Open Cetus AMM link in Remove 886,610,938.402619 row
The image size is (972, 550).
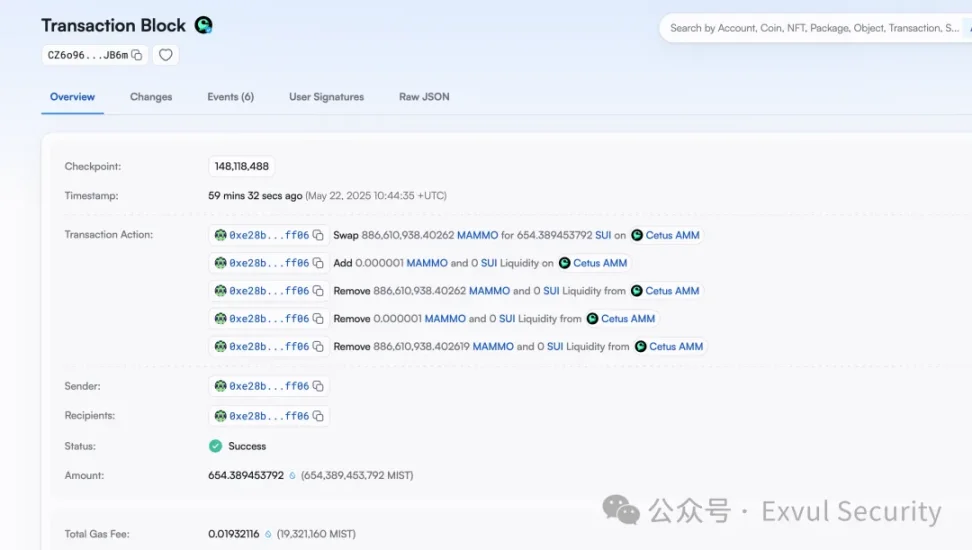676,347
